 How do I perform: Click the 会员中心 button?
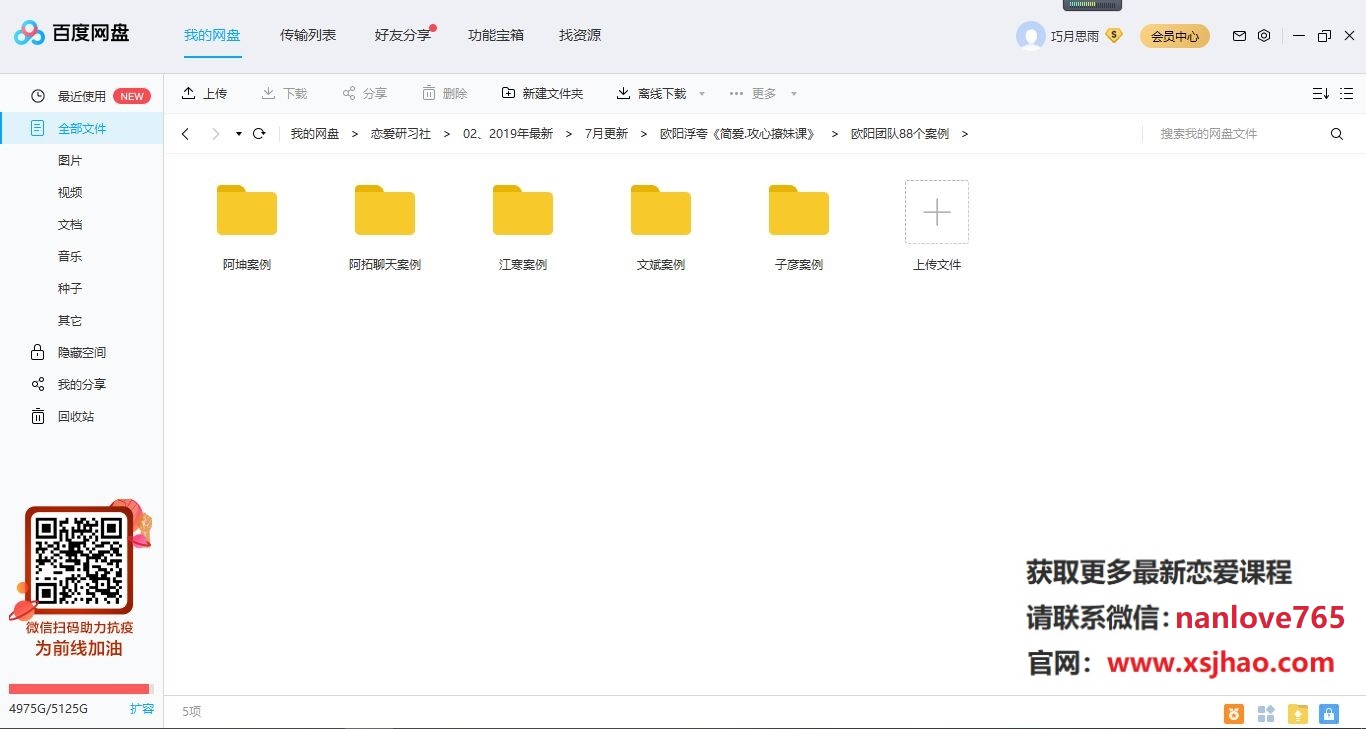[1174, 36]
